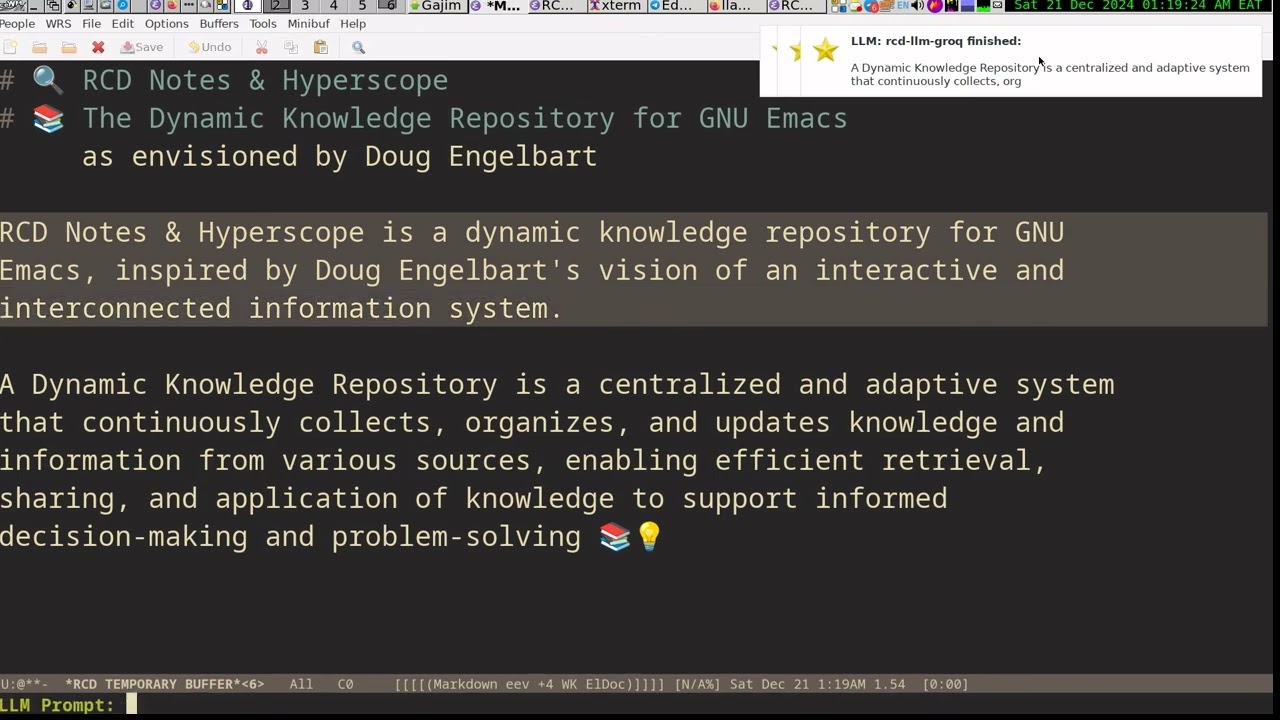Click the Search magnifier toolbar icon
The width and height of the screenshot is (1280, 720).
pyautogui.click(x=358, y=47)
